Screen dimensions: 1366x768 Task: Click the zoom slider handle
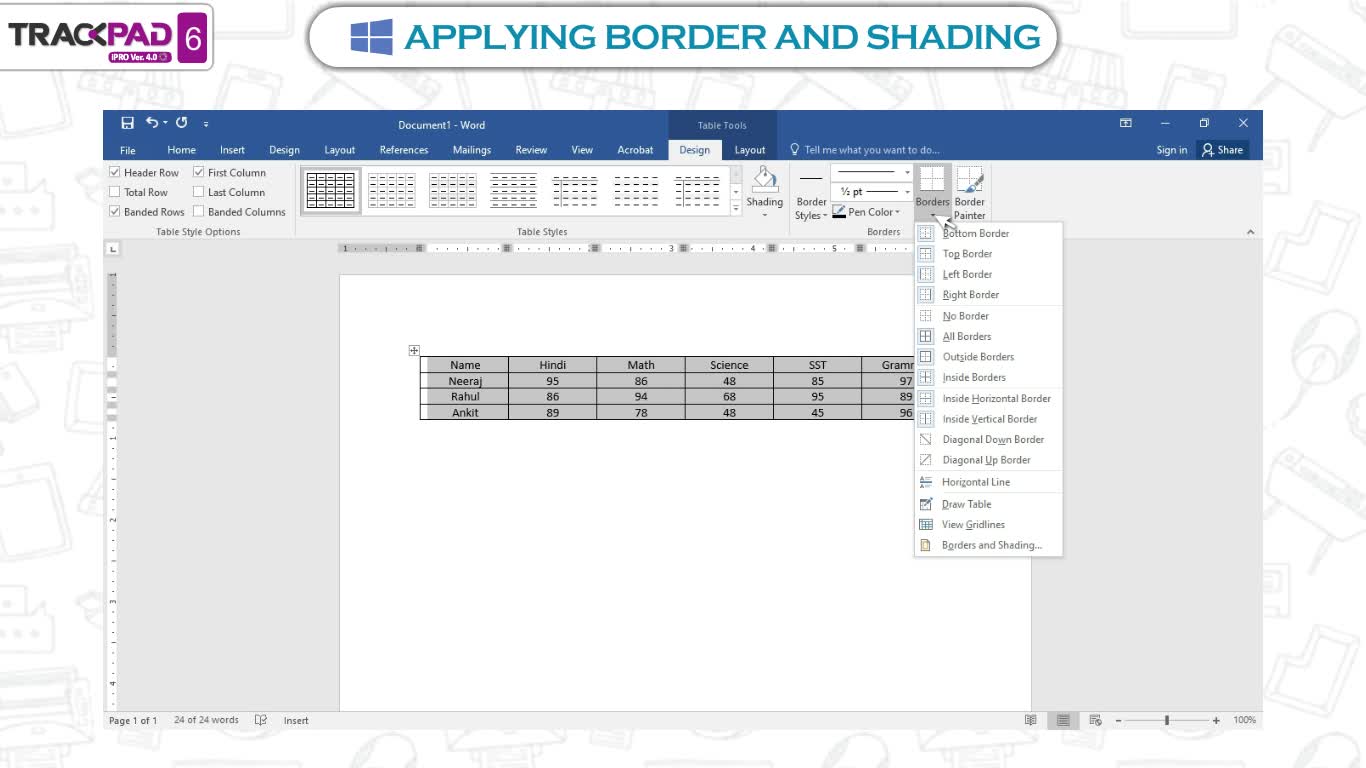tap(1167, 720)
